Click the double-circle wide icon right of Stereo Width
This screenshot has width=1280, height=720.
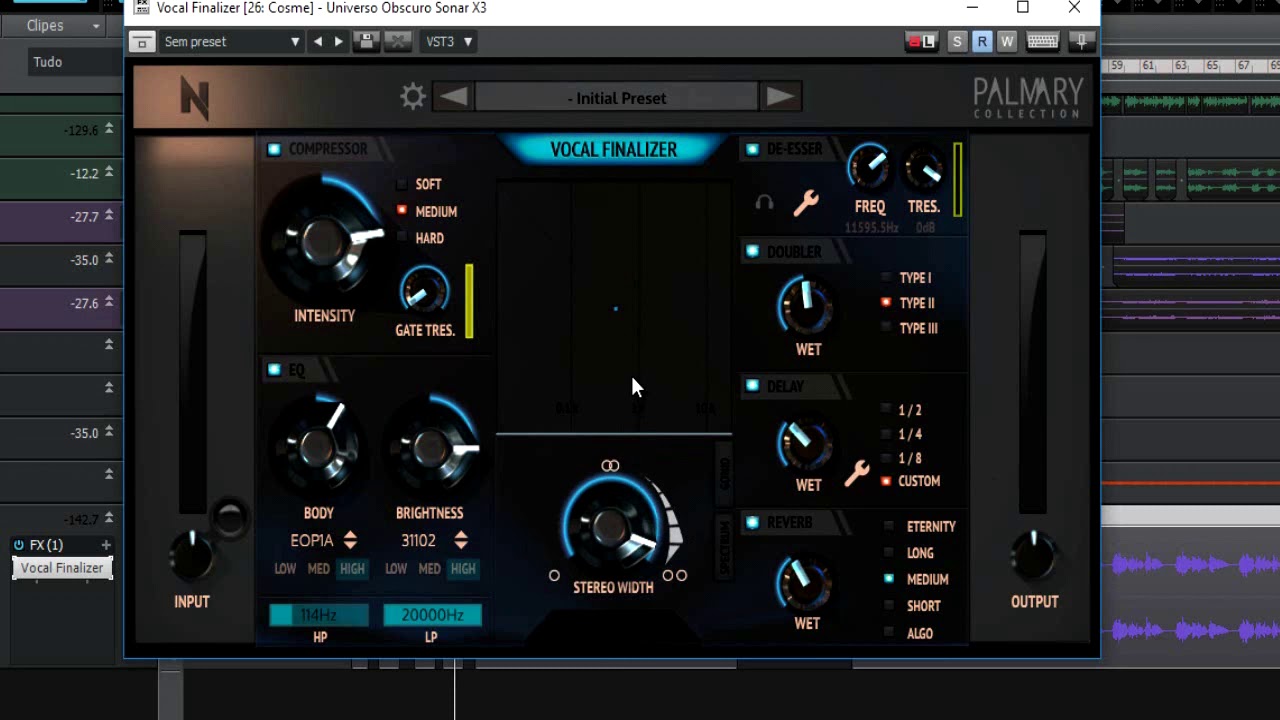click(675, 575)
